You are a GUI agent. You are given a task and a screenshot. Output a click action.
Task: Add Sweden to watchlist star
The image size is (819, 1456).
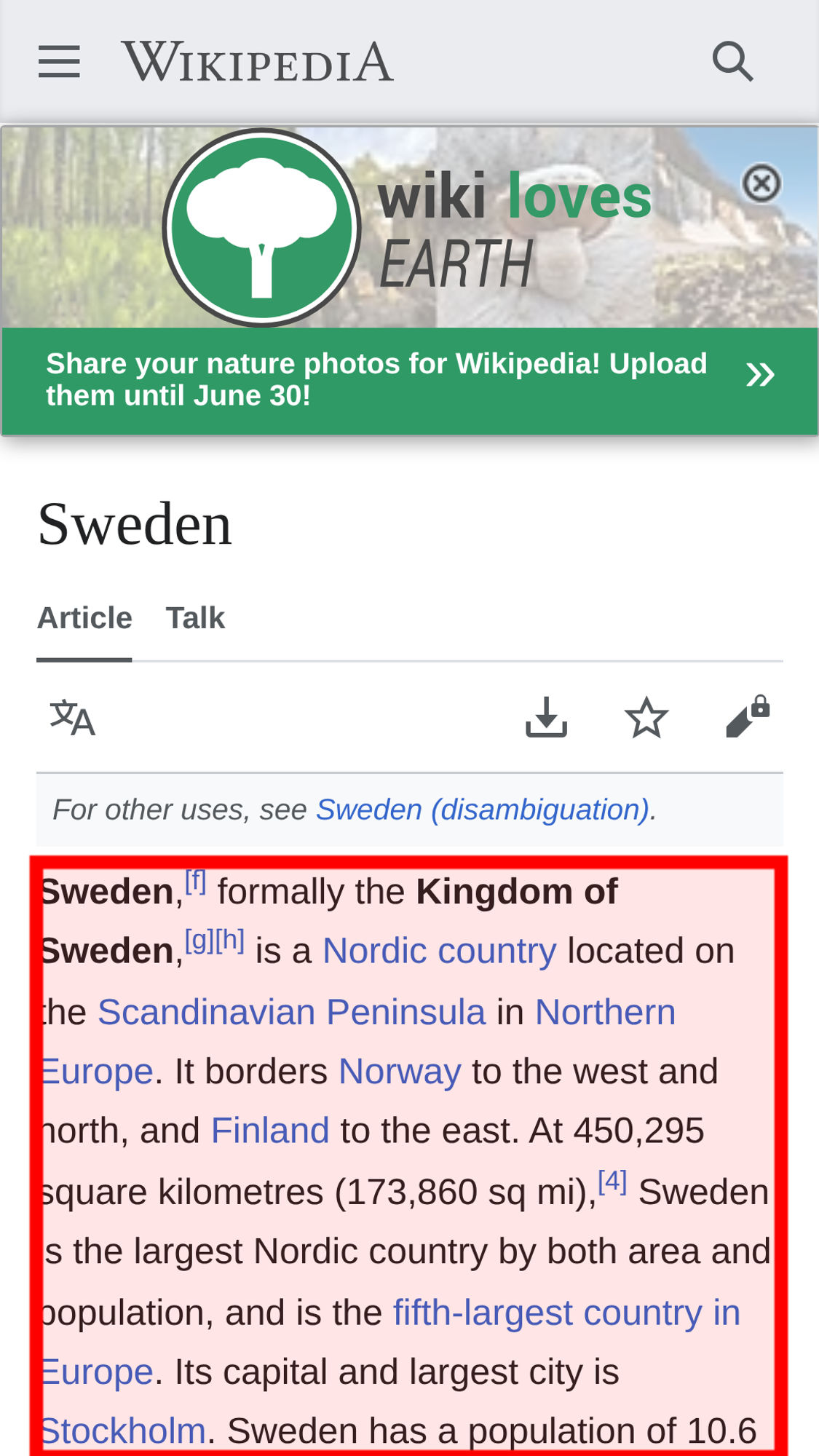coord(646,718)
